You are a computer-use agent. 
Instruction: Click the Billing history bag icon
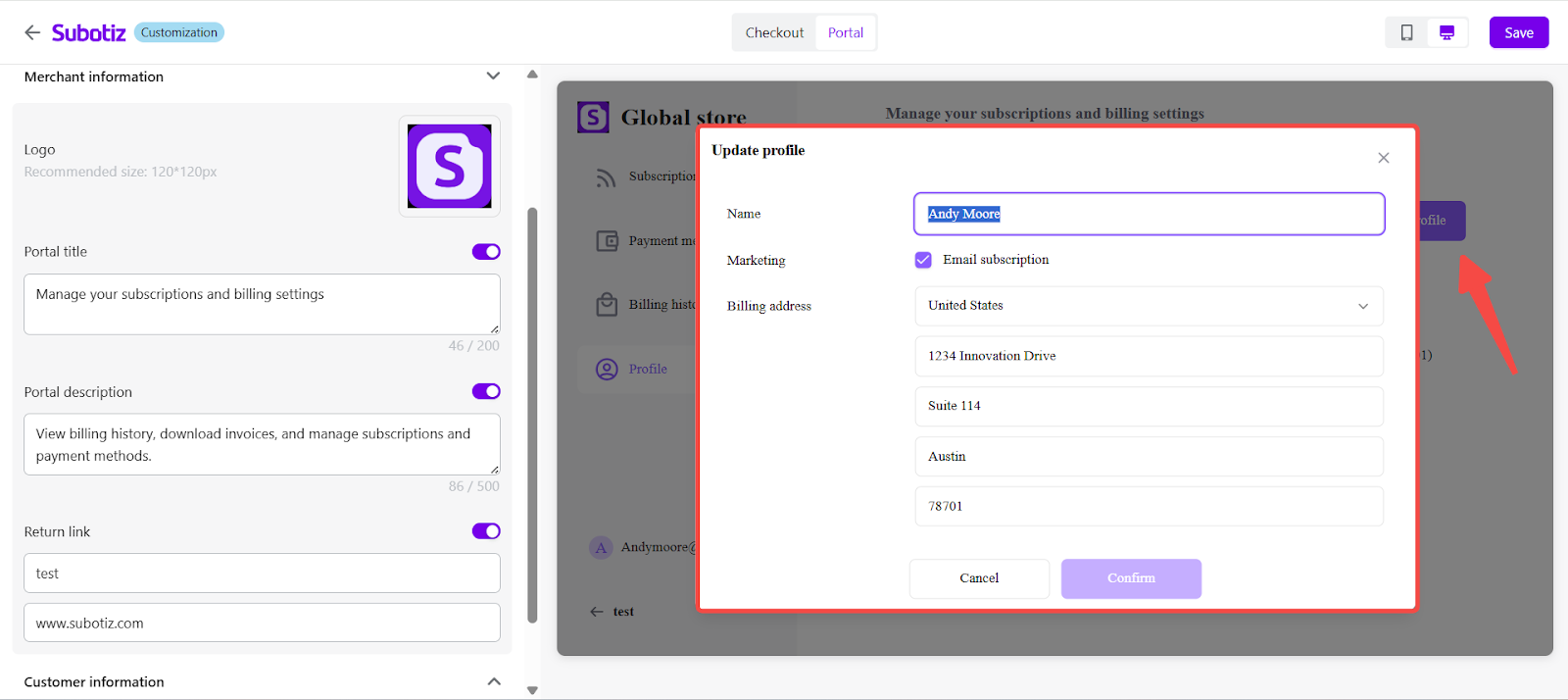coord(608,305)
